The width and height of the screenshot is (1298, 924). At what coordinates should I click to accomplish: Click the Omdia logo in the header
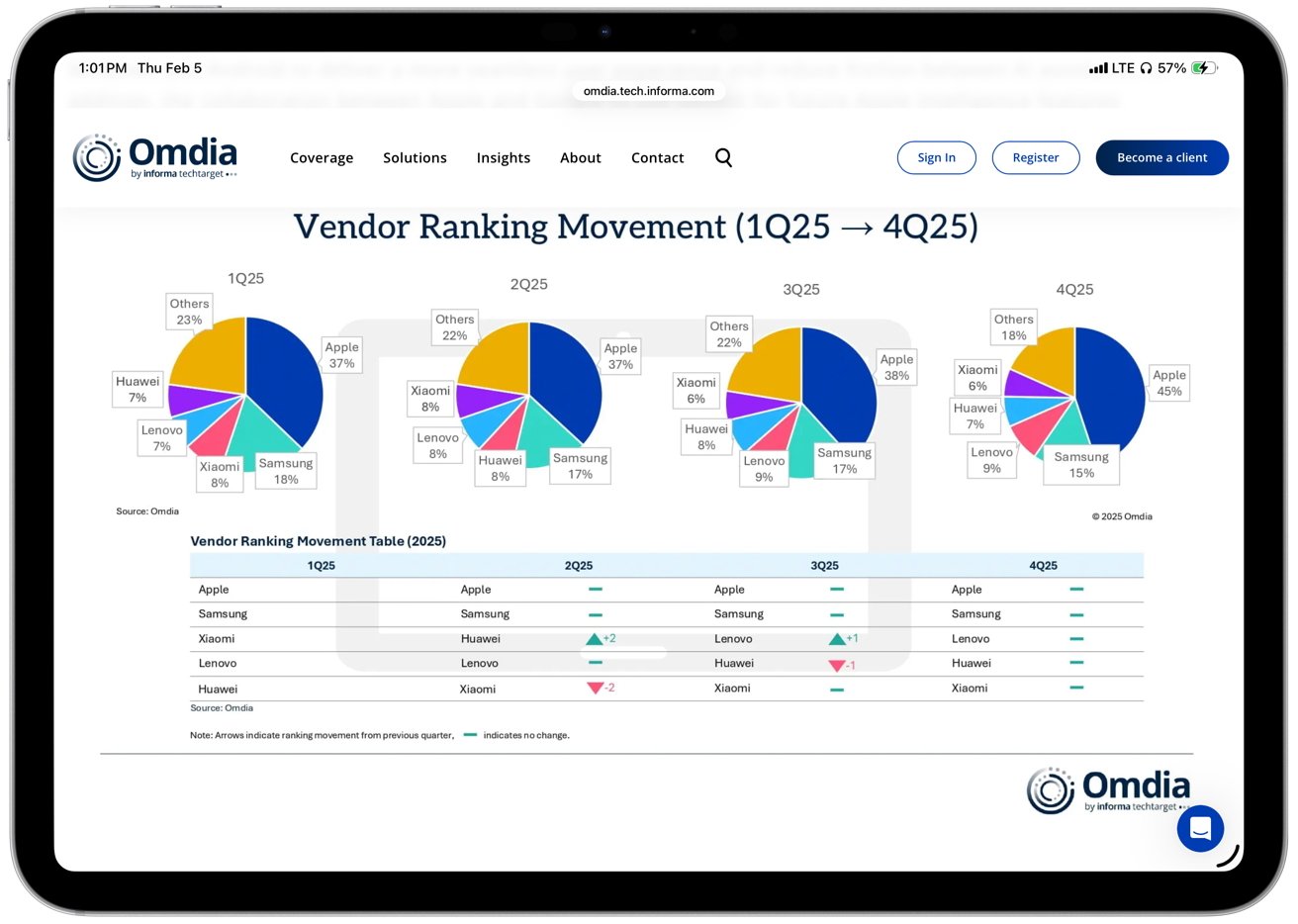click(154, 154)
